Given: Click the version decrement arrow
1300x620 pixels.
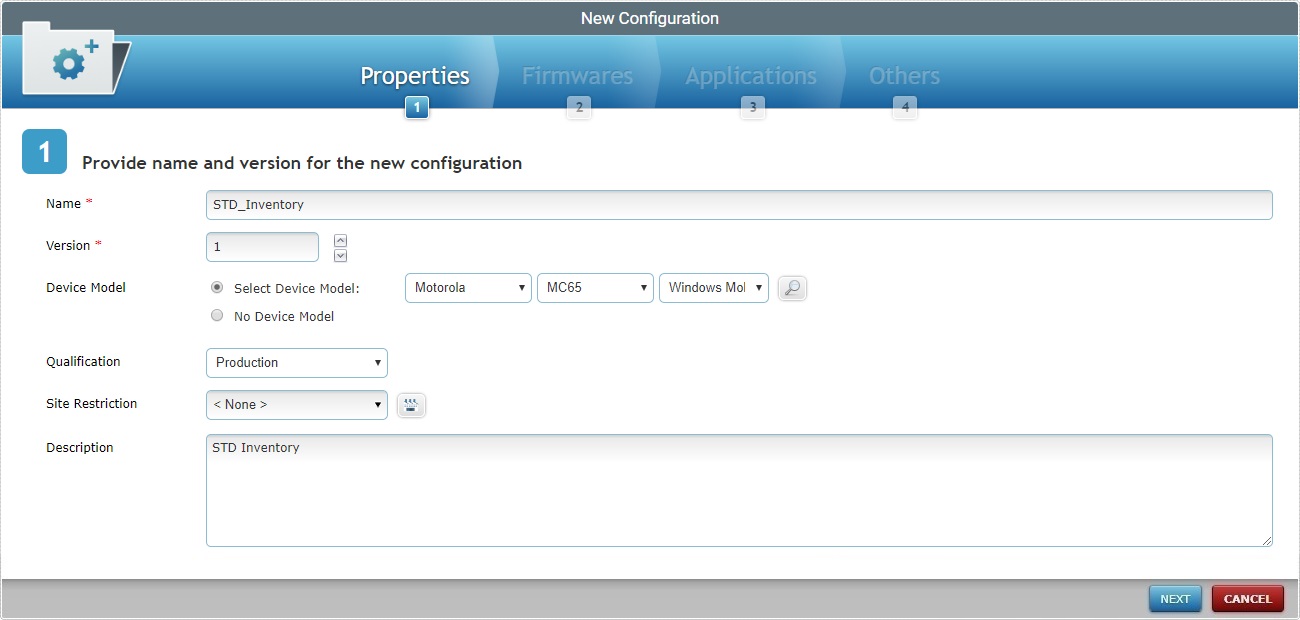Looking at the screenshot, I should coord(340,254).
